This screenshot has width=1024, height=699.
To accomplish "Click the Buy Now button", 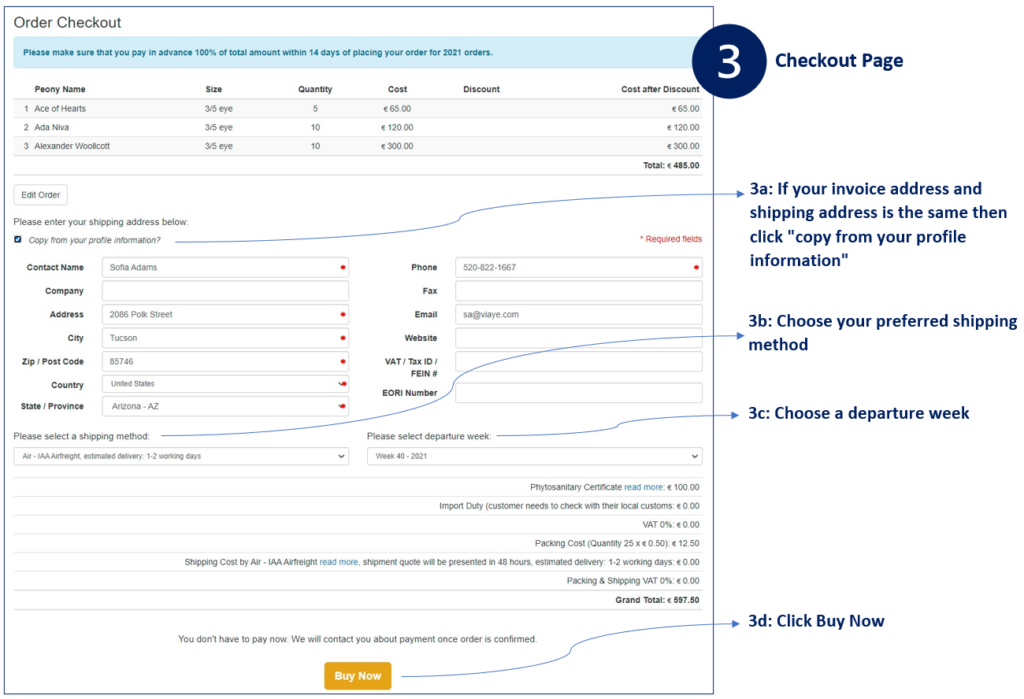I will (x=357, y=675).
